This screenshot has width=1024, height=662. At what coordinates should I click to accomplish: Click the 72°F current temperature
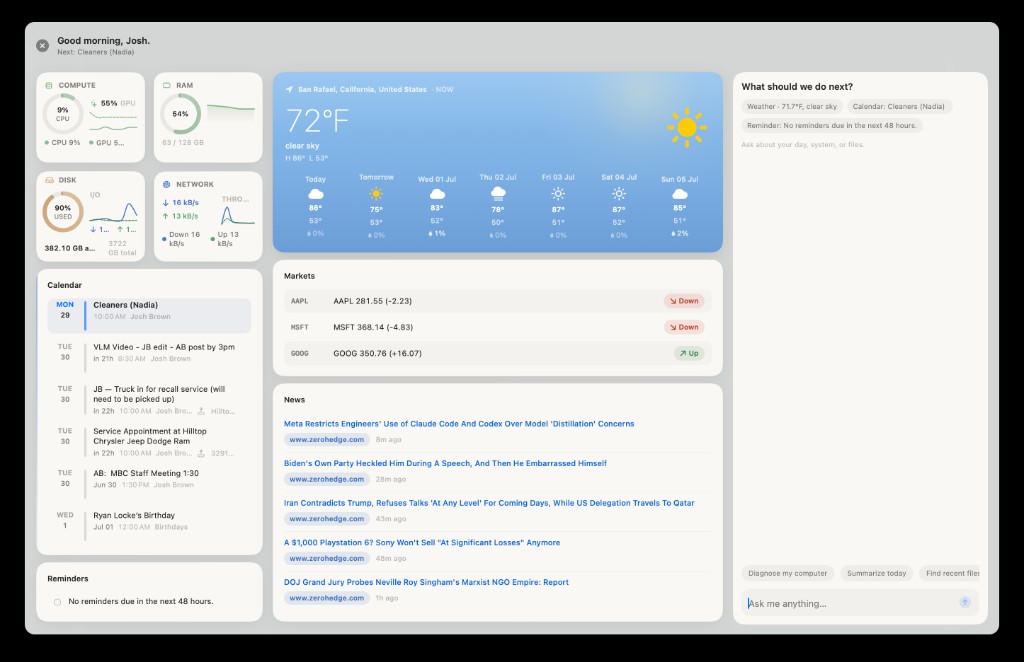coord(317,121)
